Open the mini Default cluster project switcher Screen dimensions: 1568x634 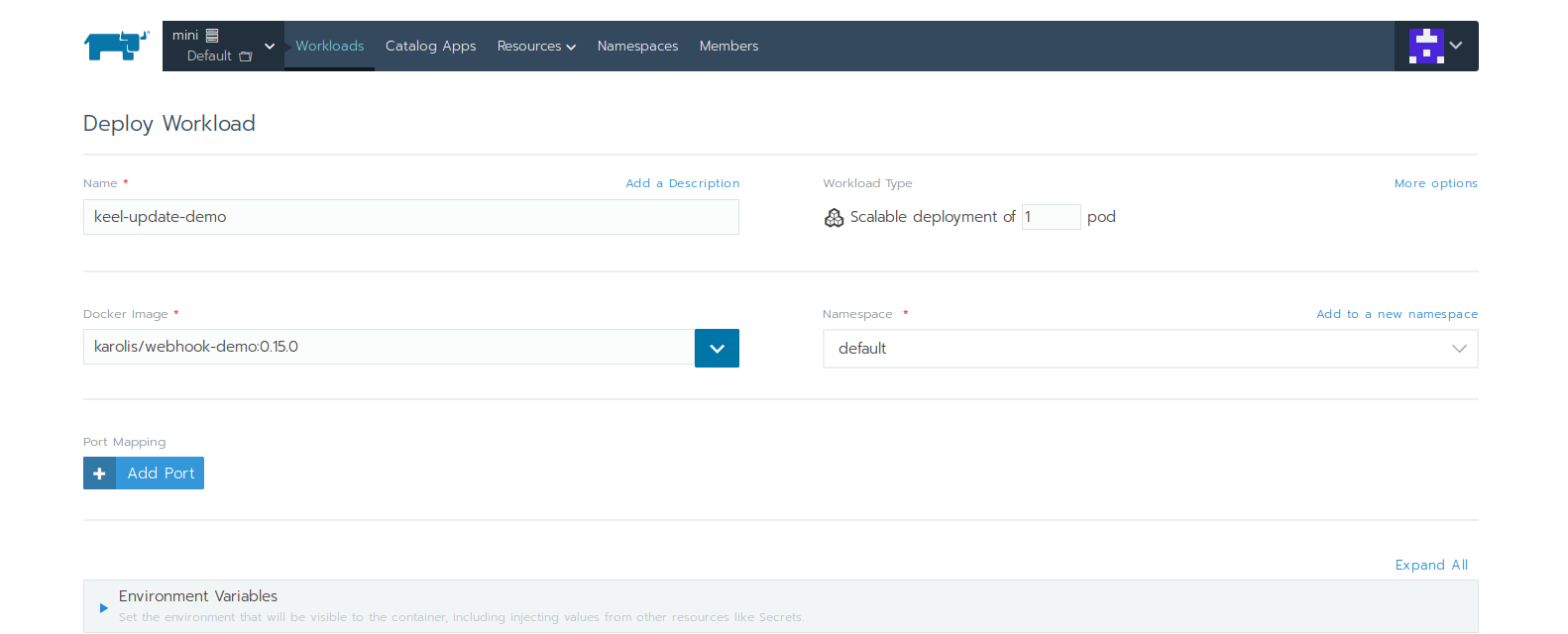[223, 46]
